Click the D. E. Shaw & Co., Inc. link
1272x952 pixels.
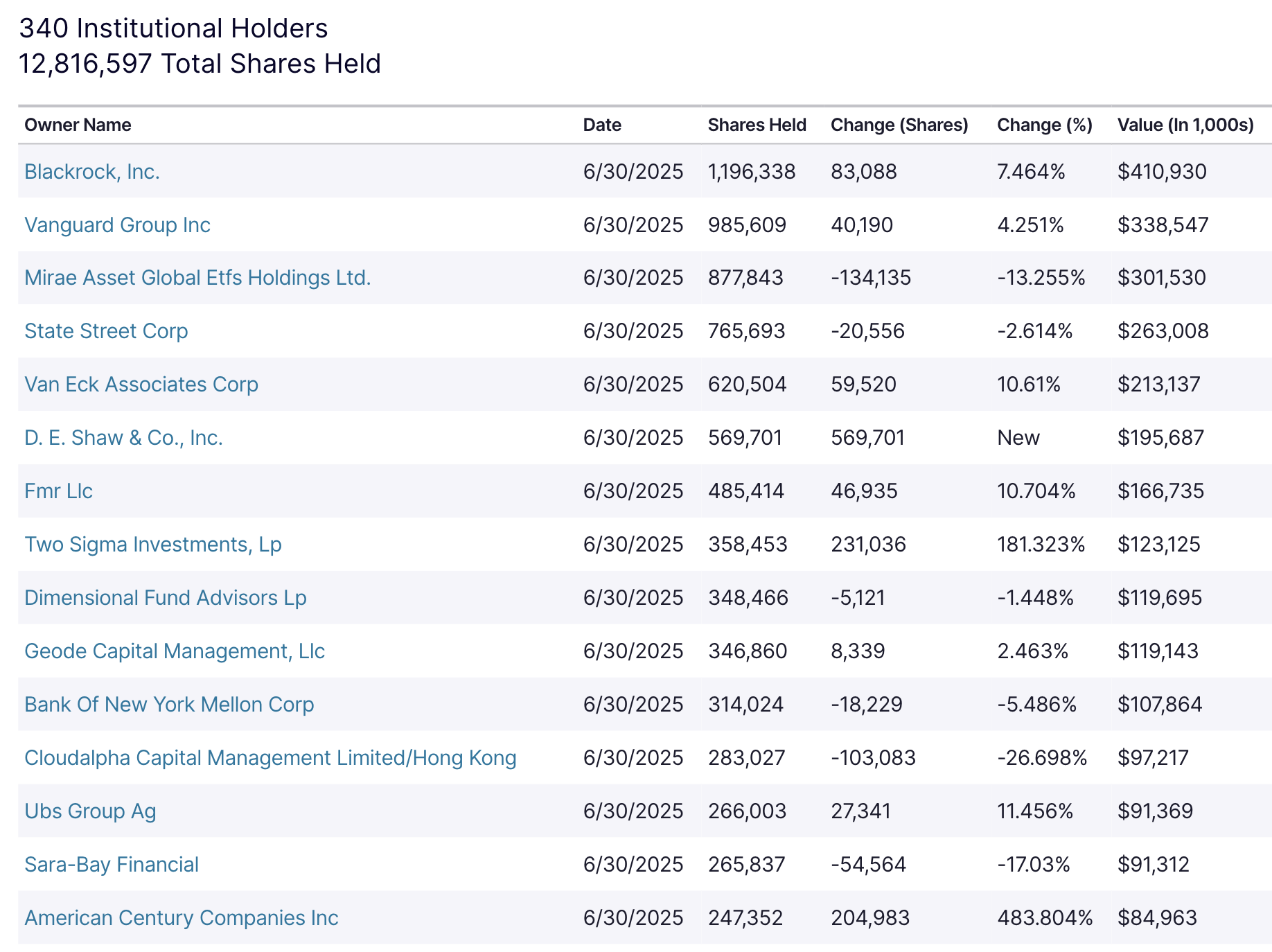[123, 438]
